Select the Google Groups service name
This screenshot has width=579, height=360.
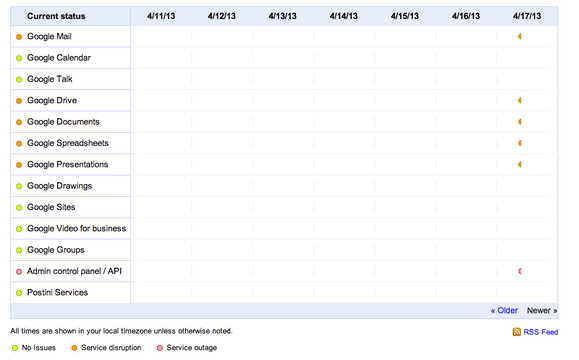point(56,250)
